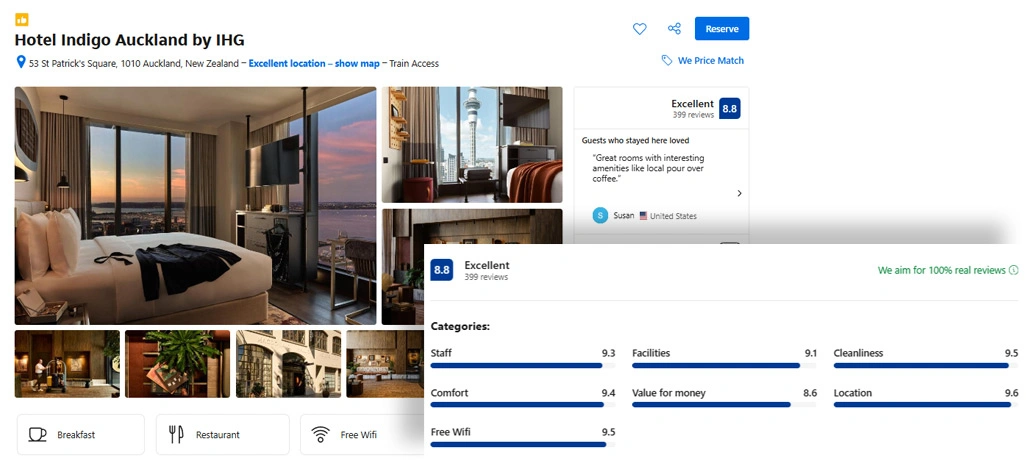Click the 9.6 Location score

[1012, 393]
